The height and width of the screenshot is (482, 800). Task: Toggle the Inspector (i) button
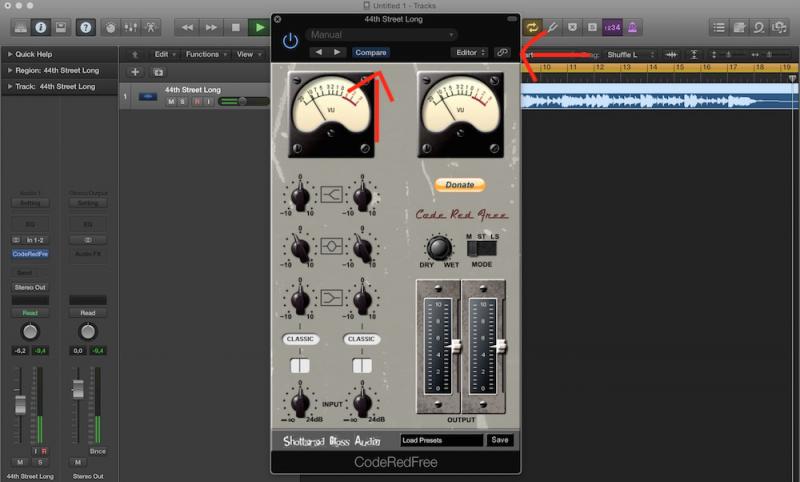41,27
